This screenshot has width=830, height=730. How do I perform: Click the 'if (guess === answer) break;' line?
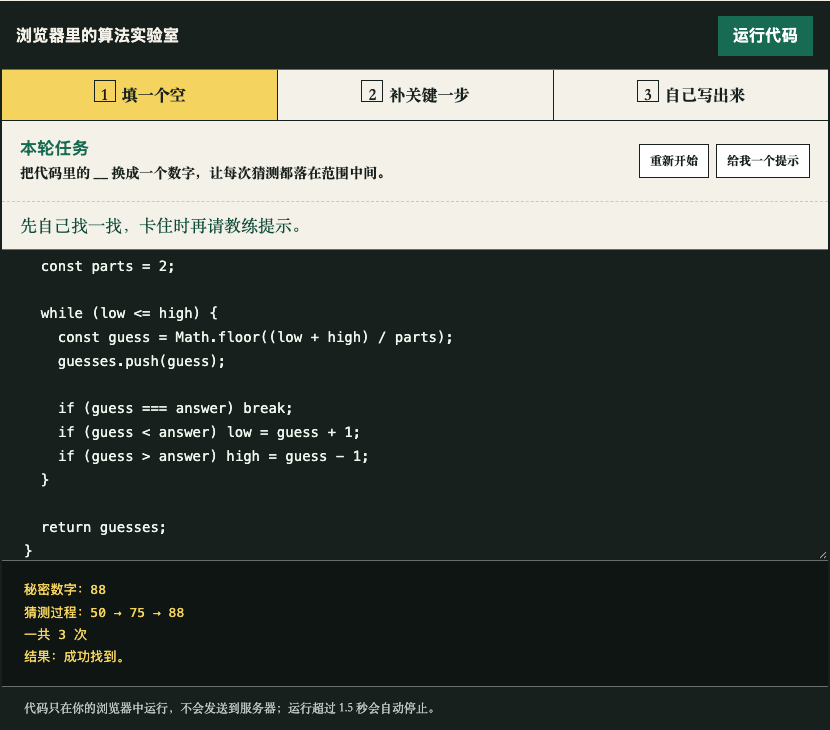pyautogui.click(x=175, y=408)
